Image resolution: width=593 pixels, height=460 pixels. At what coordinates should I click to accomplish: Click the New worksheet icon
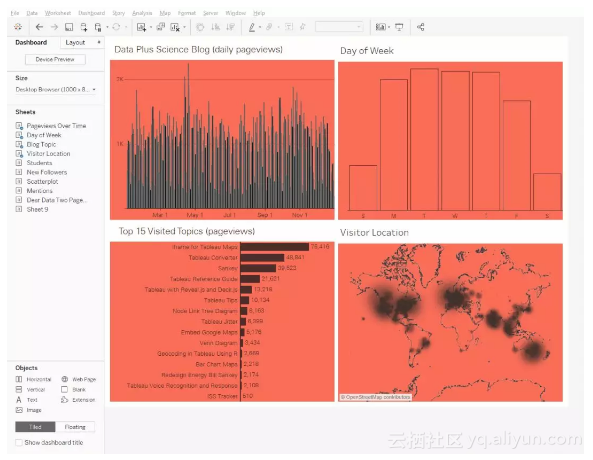tap(141, 27)
